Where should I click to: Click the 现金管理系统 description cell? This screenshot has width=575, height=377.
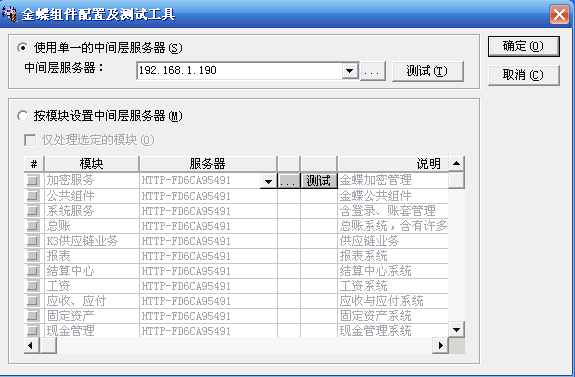tap(393, 331)
